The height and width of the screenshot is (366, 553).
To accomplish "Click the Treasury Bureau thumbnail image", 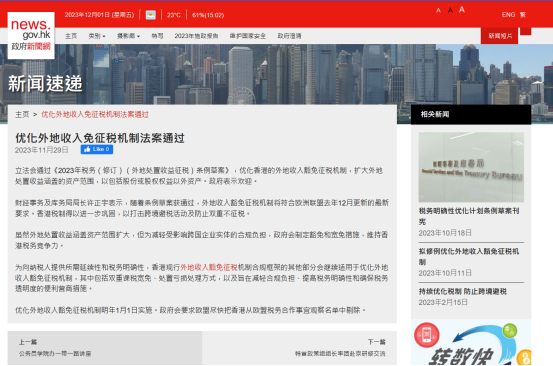I will [471, 167].
